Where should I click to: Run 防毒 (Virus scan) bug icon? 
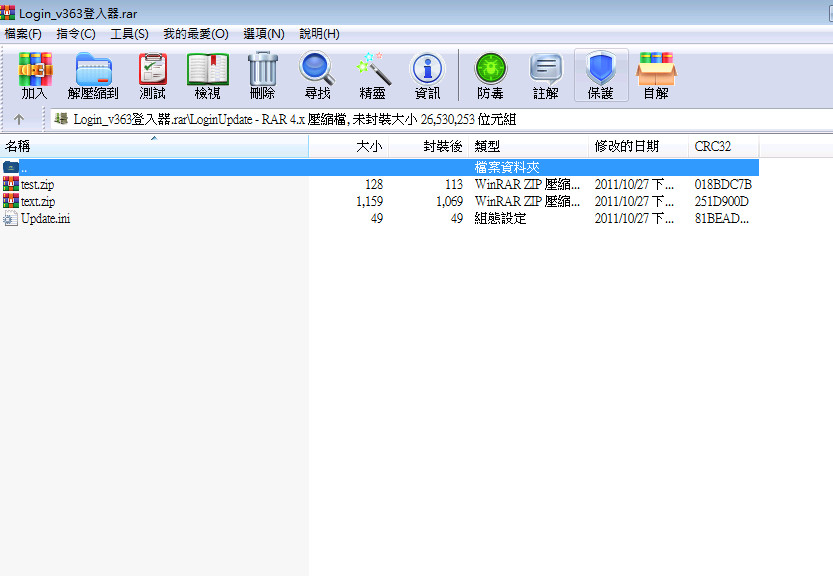point(490,75)
